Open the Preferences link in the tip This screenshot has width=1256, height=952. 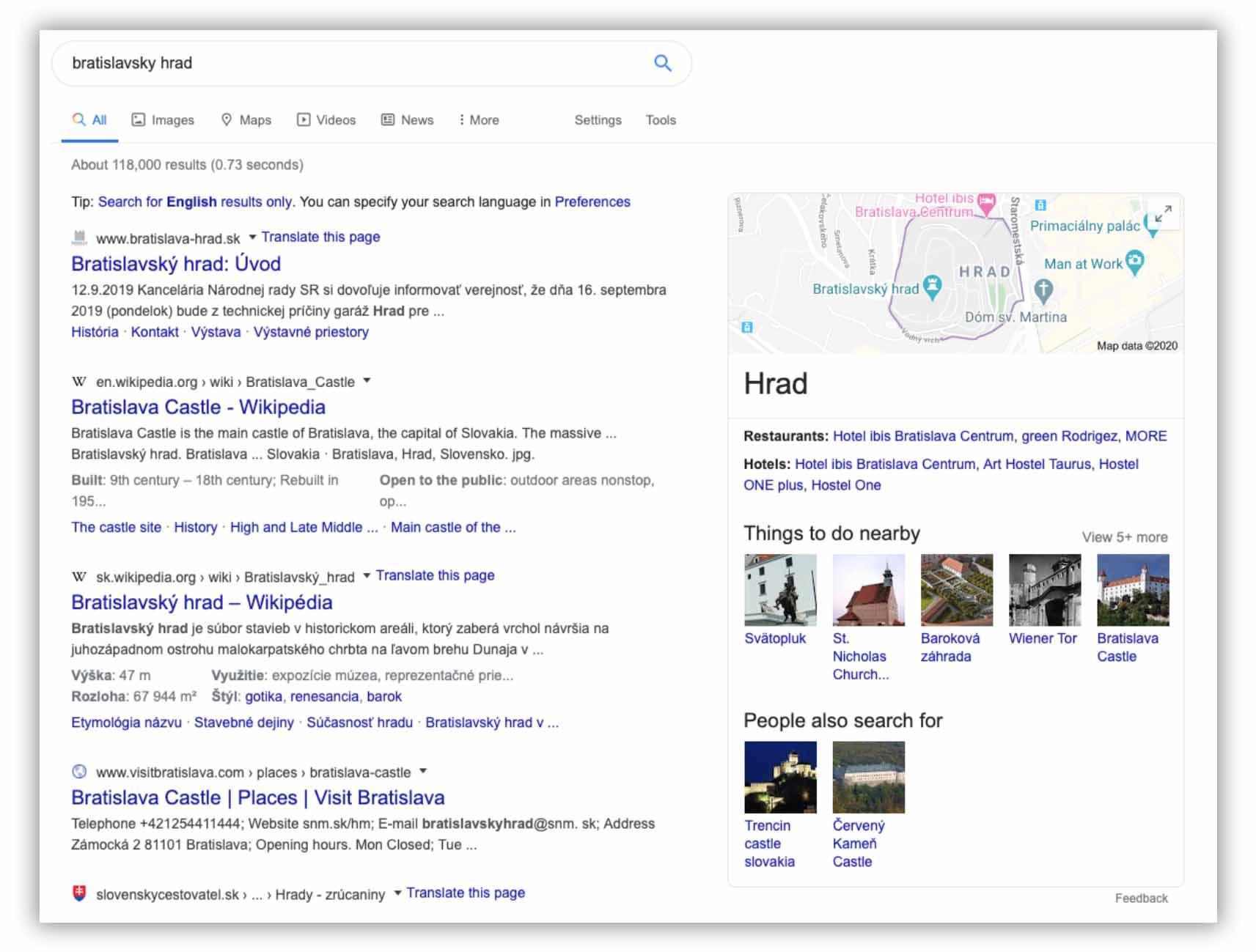coord(592,202)
